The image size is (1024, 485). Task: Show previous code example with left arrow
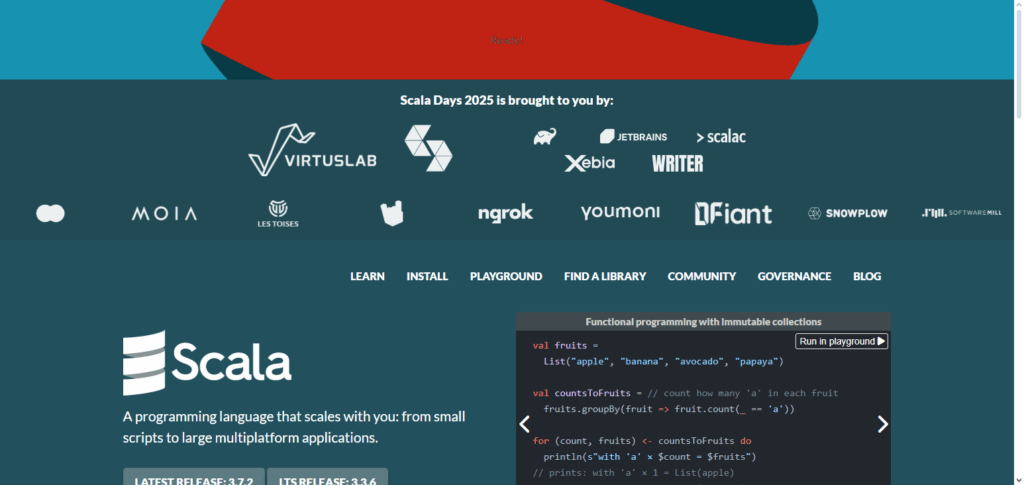pos(524,424)
